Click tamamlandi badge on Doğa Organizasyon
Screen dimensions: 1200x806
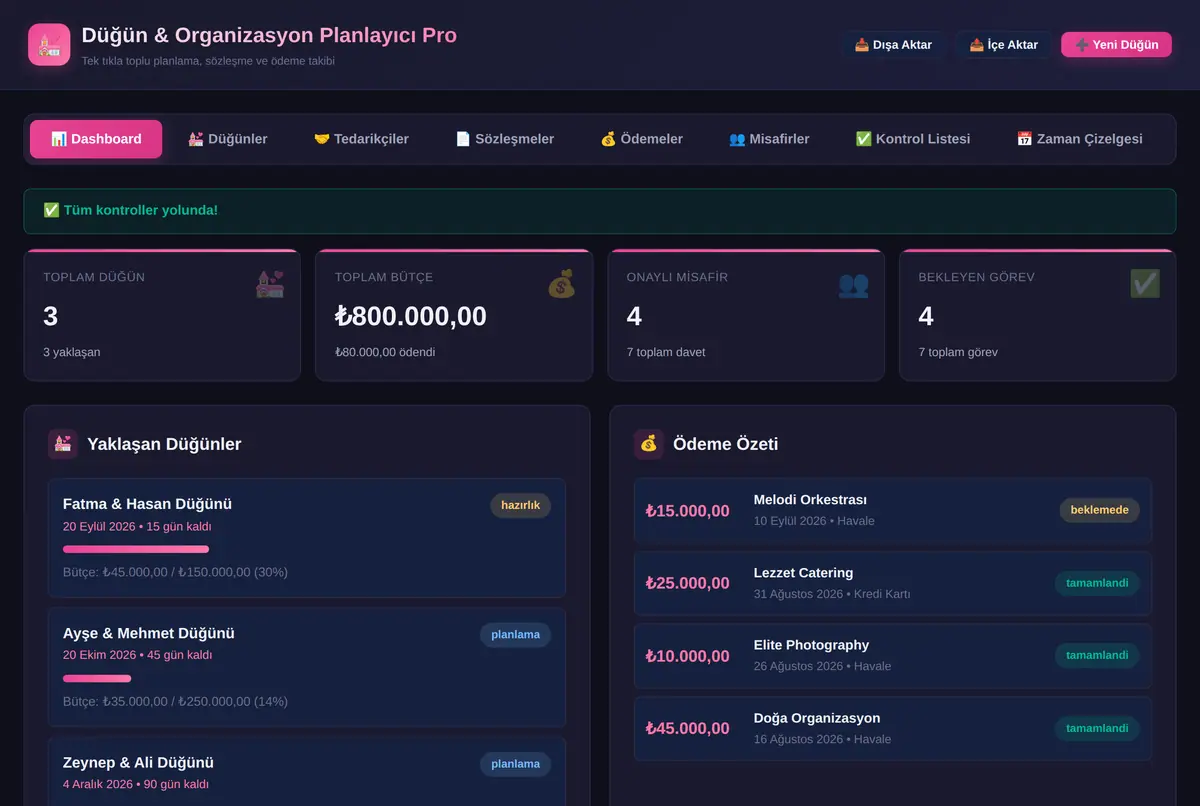(1097, 728)
